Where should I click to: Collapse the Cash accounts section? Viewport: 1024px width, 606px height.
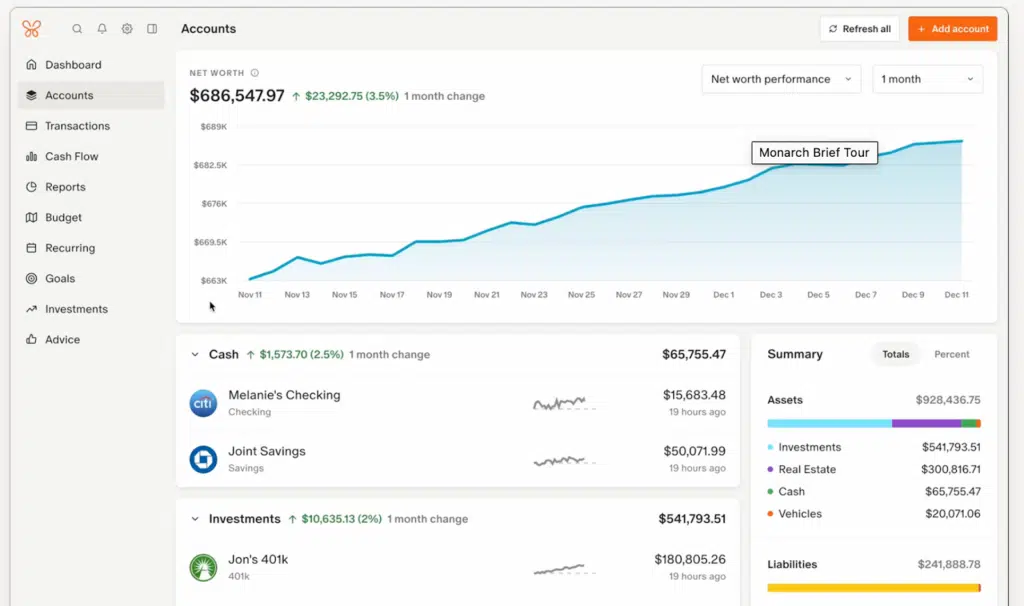click(195, 354)
